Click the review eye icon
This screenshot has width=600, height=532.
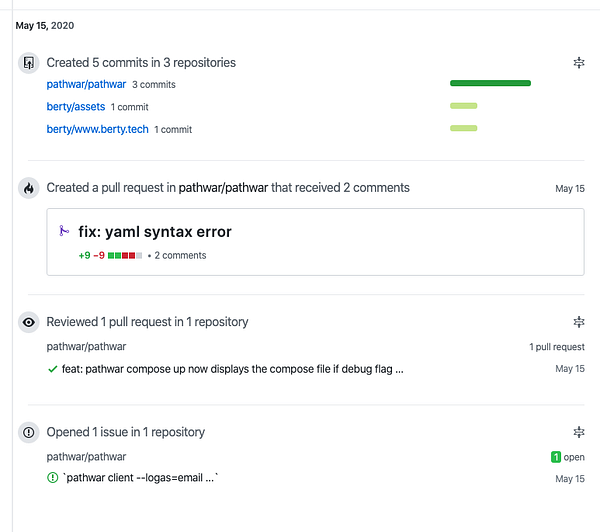[29, 322]
